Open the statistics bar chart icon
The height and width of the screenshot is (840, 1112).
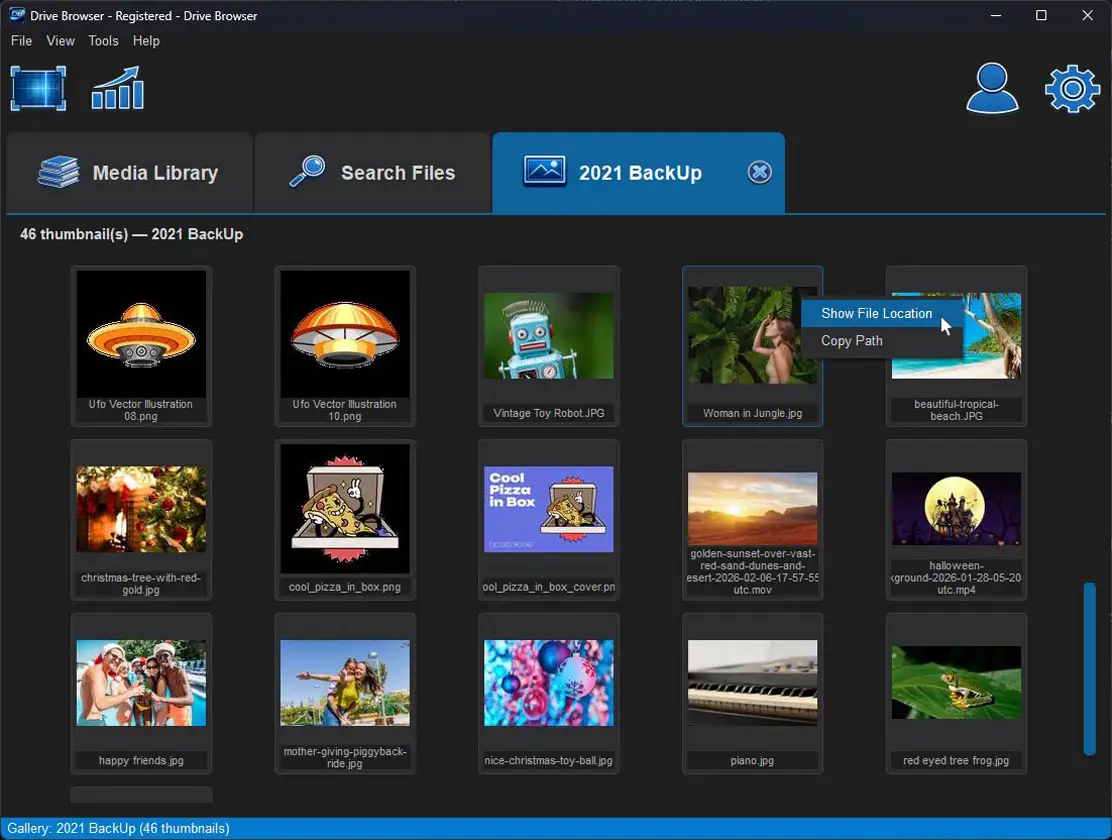[x=118, y=88]
